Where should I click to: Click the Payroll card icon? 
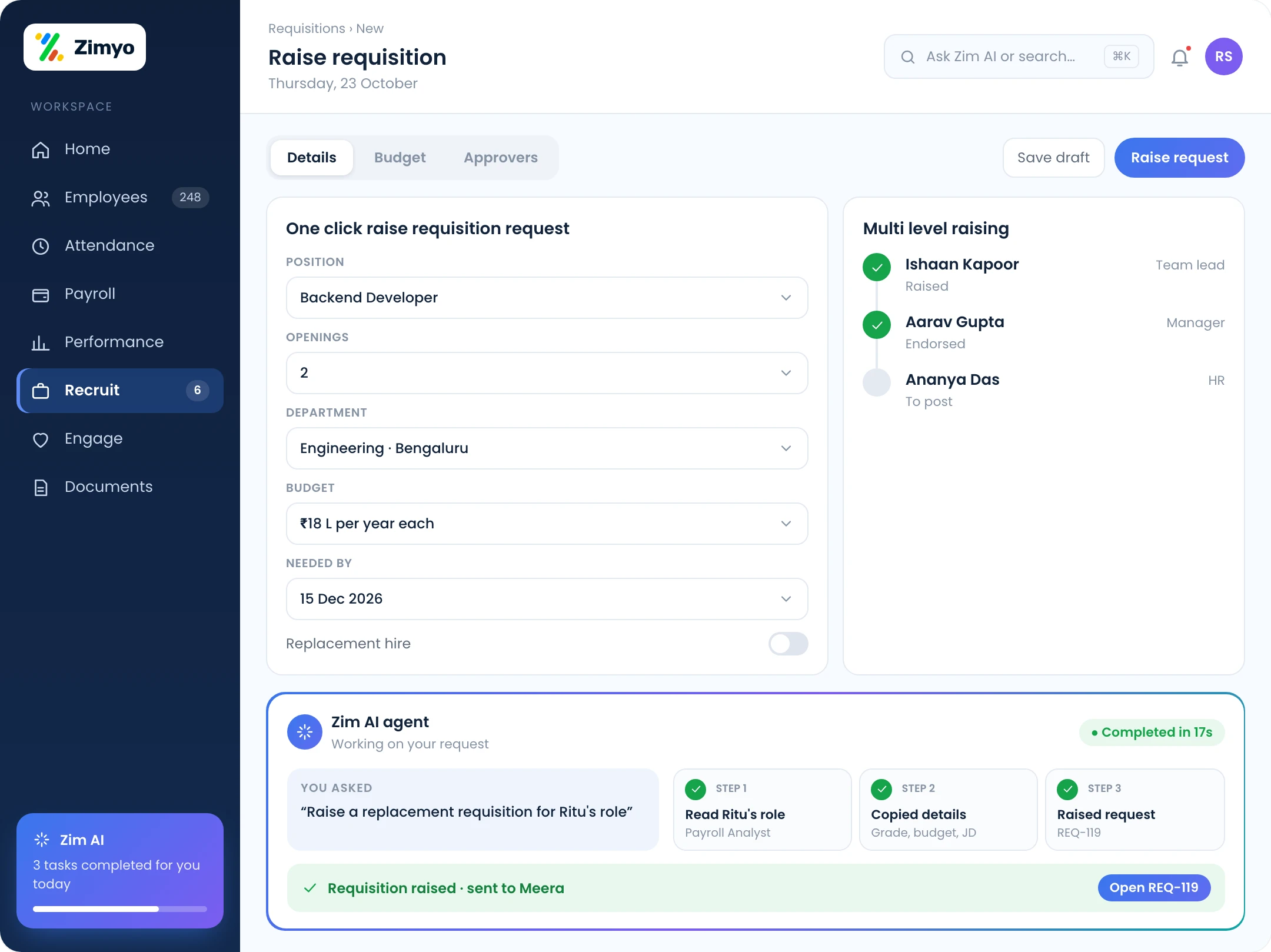pos(41,295)
